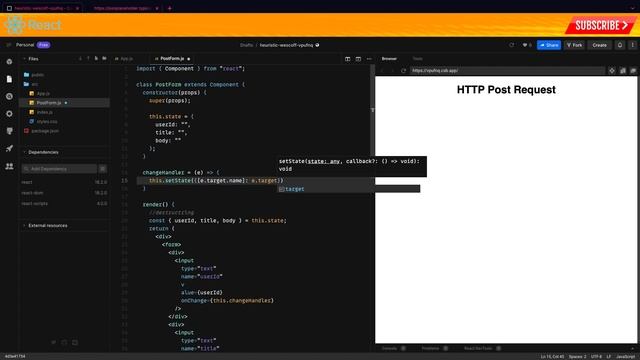The image size is (640, 360).
Task: Click the JavaScript language mode in status bar
Action: click(625, 357)
